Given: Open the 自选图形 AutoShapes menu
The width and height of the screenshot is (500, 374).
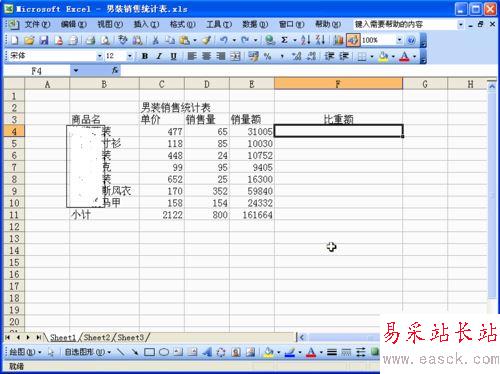Looking at the screenshot, I should [88, 352].
